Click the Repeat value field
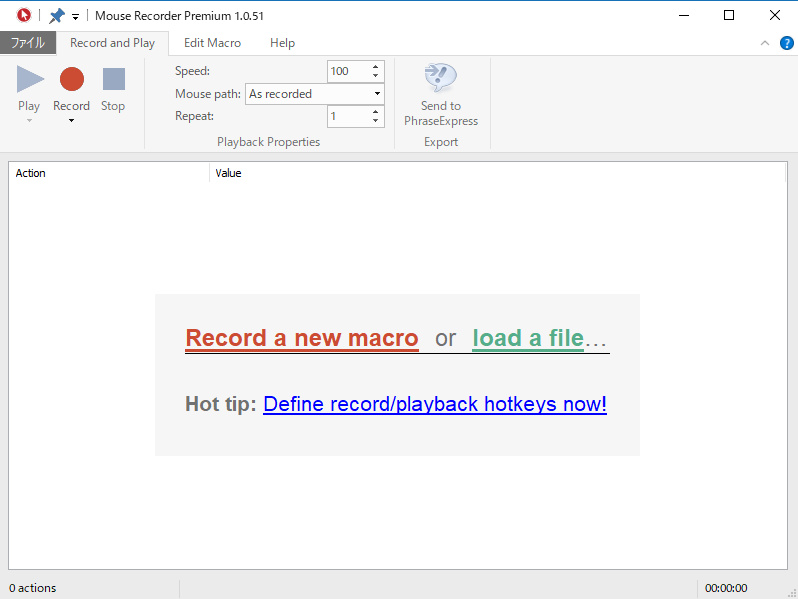Image resolution: width=798 pixels, height=599 pixels. (x=348, y=116)
